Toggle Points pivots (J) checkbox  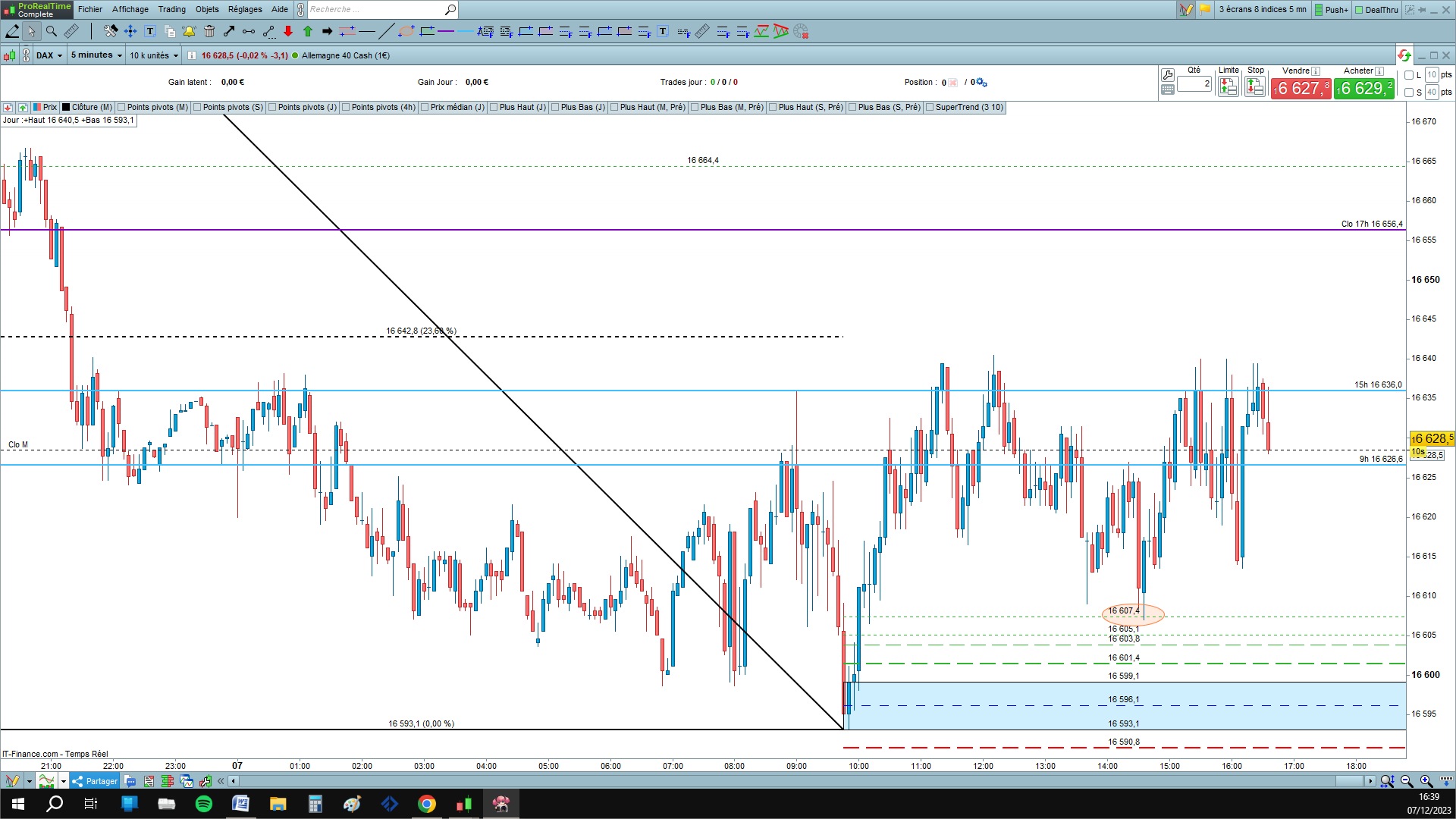272,107
